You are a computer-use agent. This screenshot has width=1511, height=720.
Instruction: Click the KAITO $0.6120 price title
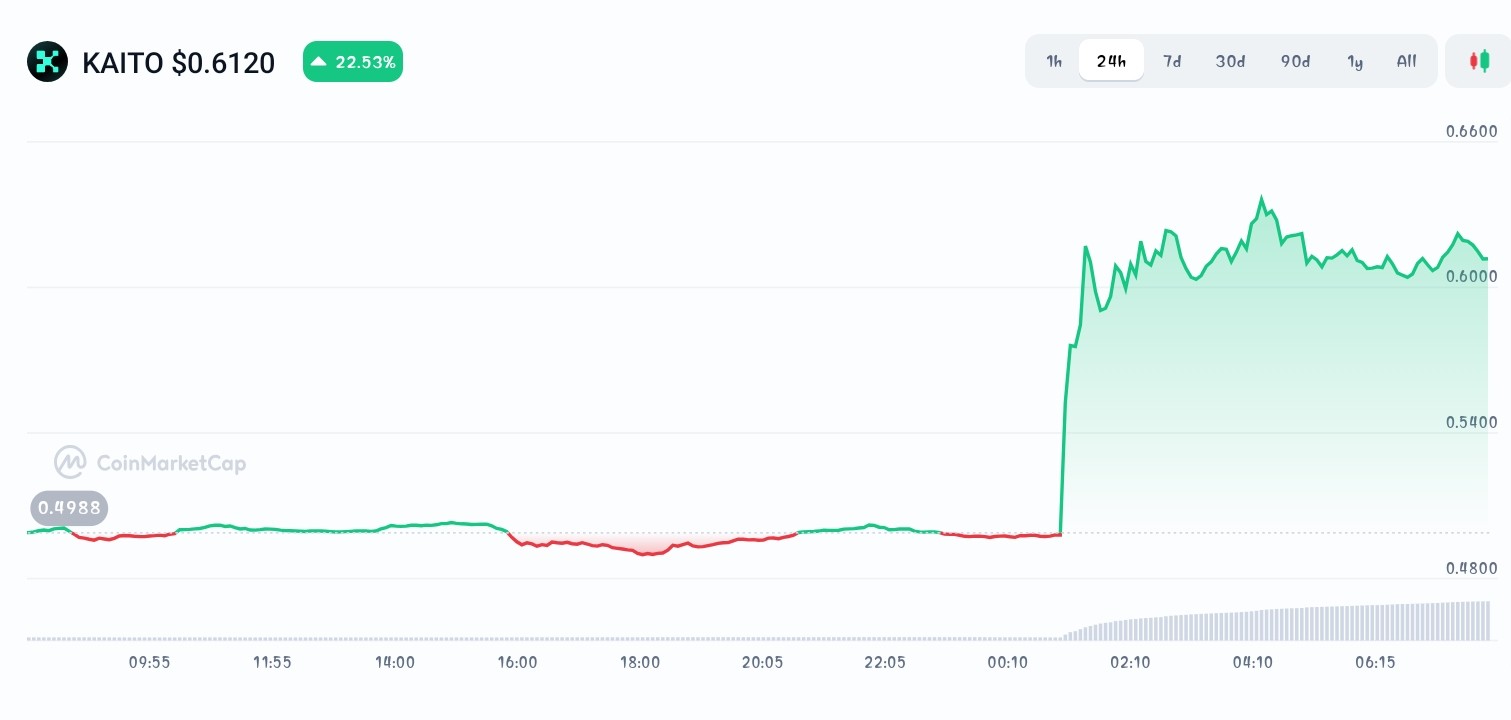pyautogui.click(x=178, y=63)
